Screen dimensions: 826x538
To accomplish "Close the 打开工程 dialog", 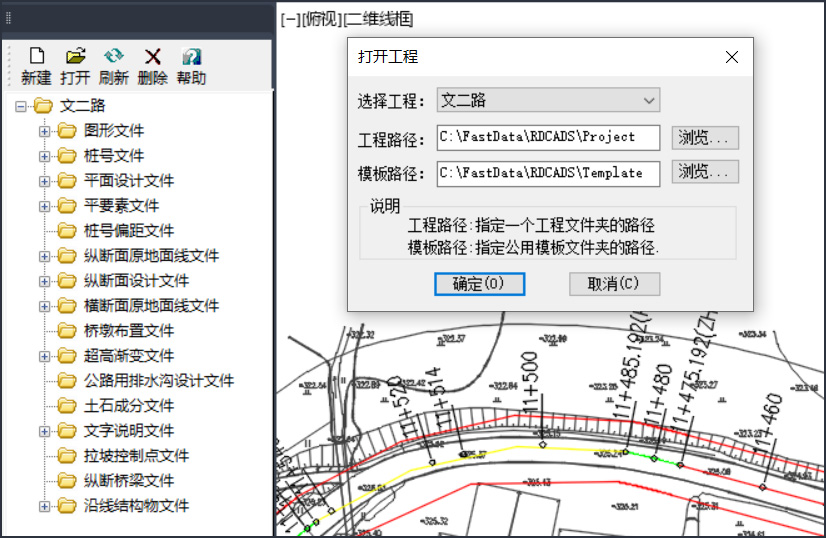I will pyautogui.click(x=732, y=57).
